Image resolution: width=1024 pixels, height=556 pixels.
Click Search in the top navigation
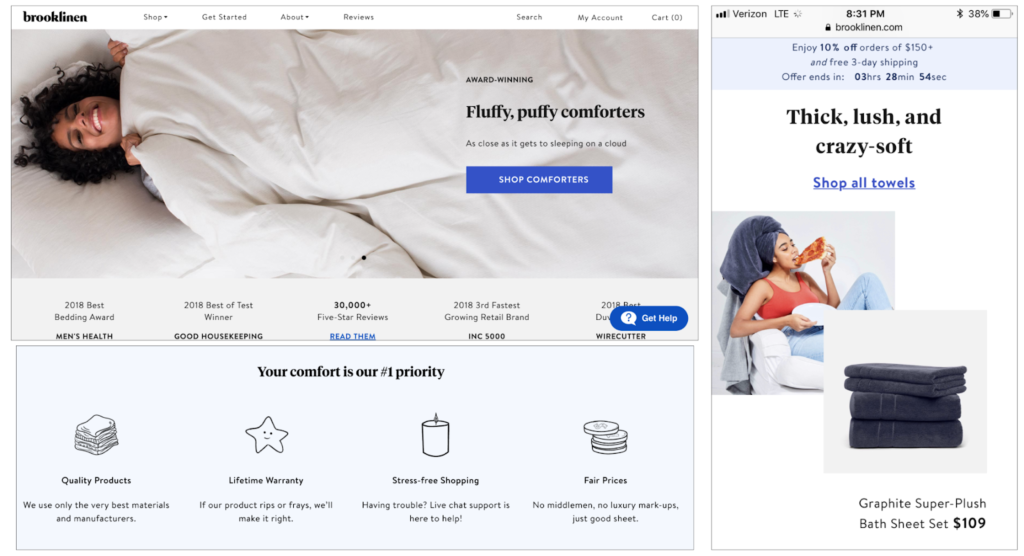click(529, 17)
